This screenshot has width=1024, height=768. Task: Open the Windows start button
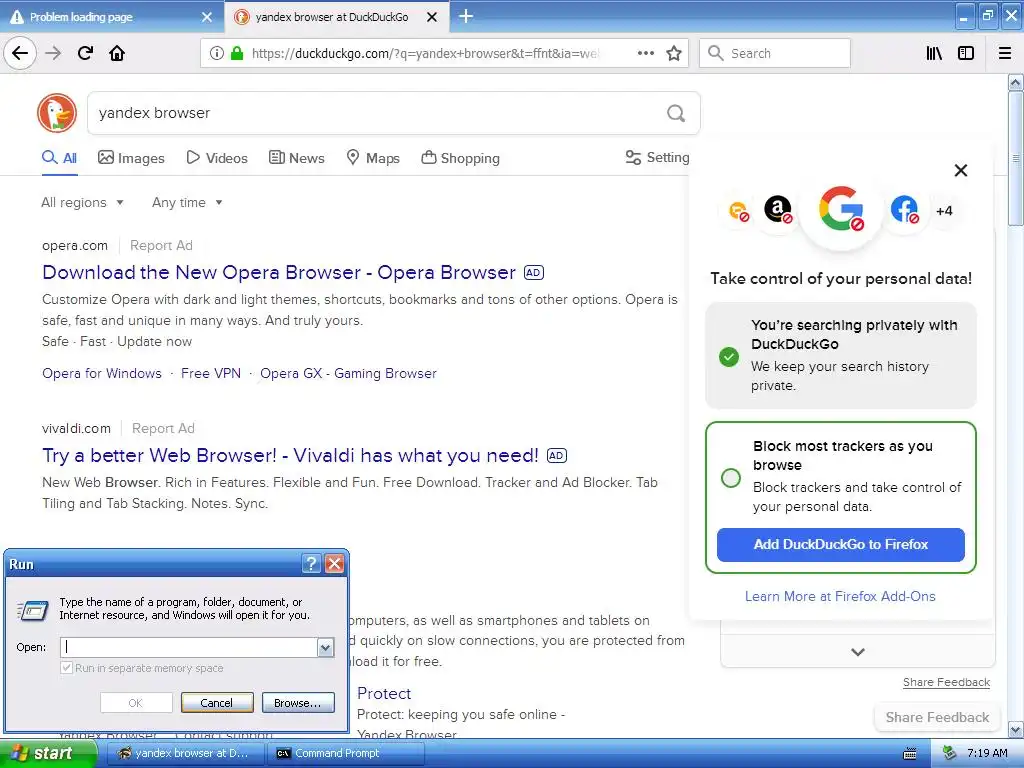click(x=47, y=753)
